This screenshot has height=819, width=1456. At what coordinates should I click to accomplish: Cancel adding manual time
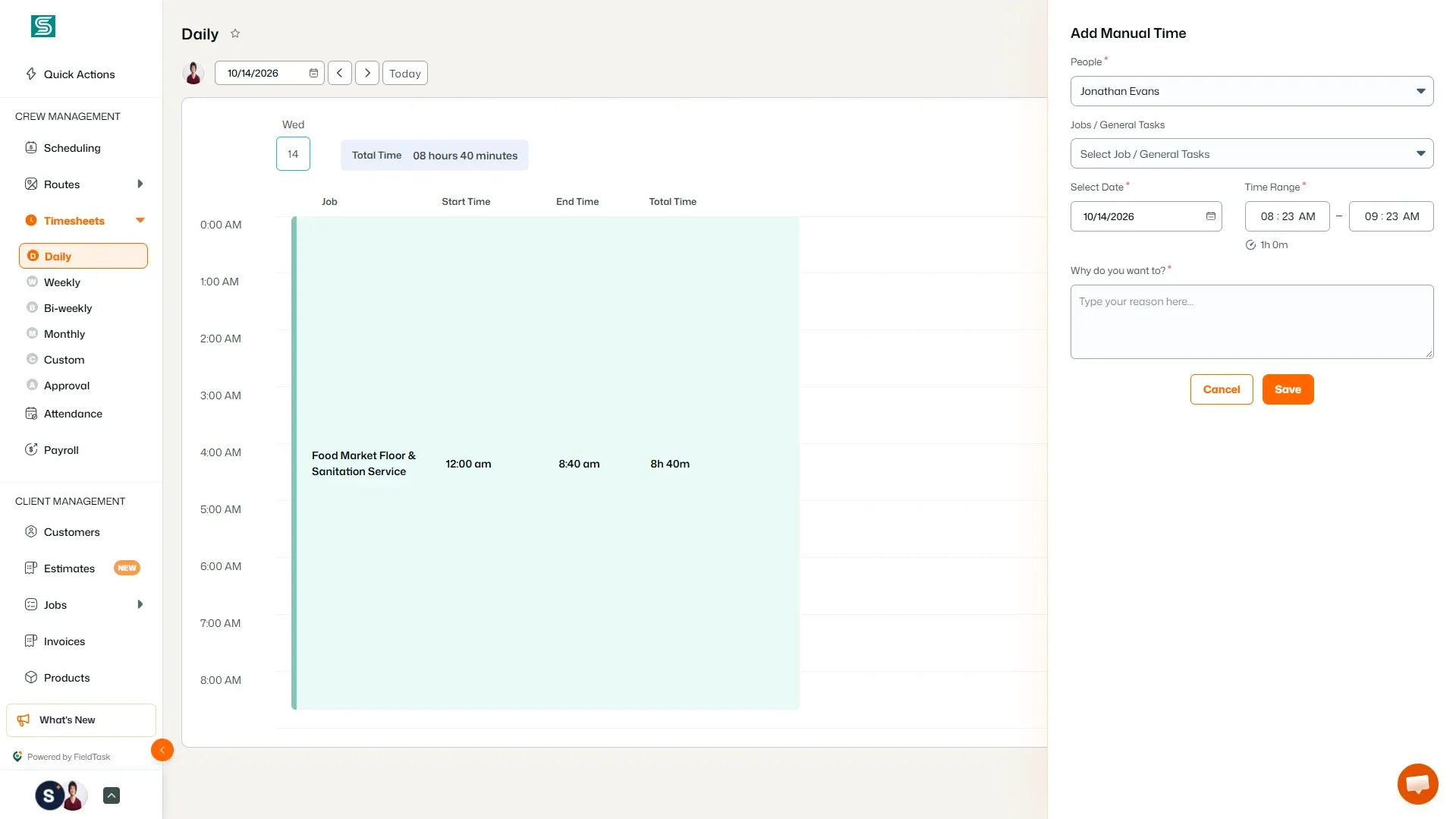(x=1222, y=389)
